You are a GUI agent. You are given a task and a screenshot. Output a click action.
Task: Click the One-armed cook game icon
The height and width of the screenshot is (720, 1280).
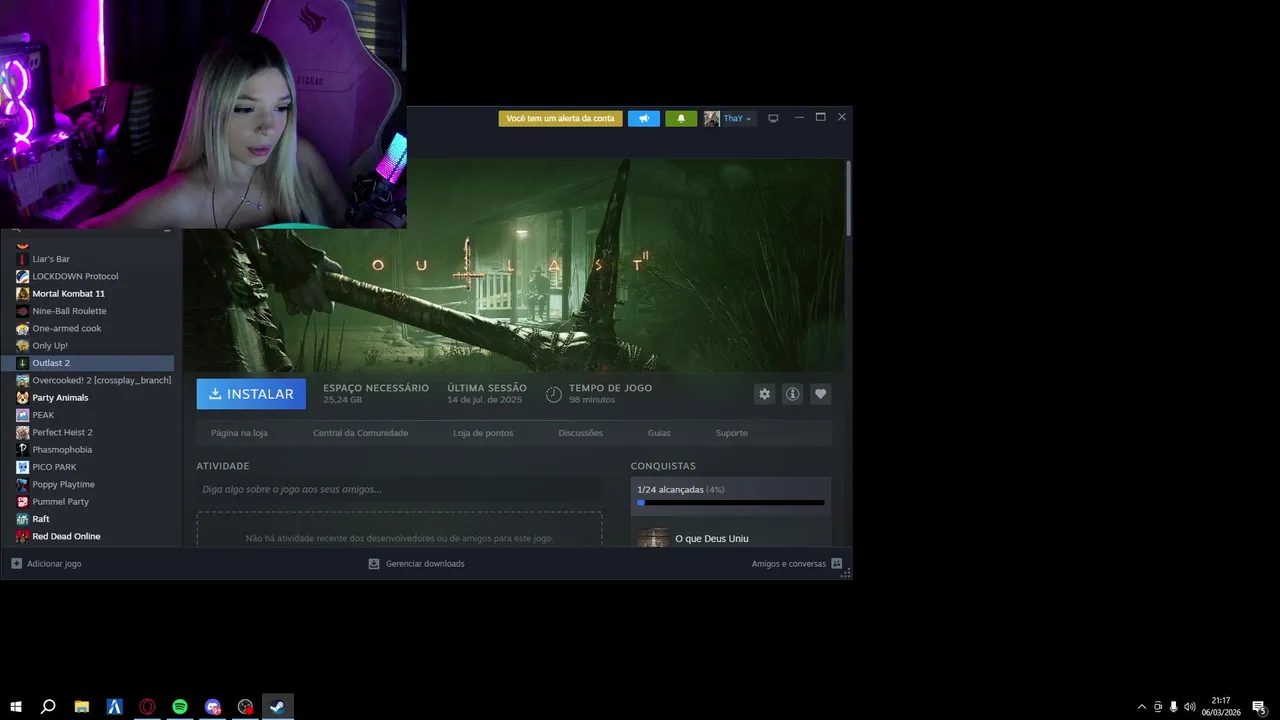pyautogui.click(x=22, y=328)
